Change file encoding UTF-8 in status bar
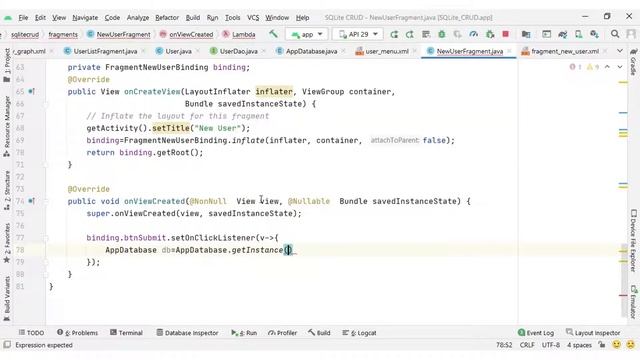 551,345
